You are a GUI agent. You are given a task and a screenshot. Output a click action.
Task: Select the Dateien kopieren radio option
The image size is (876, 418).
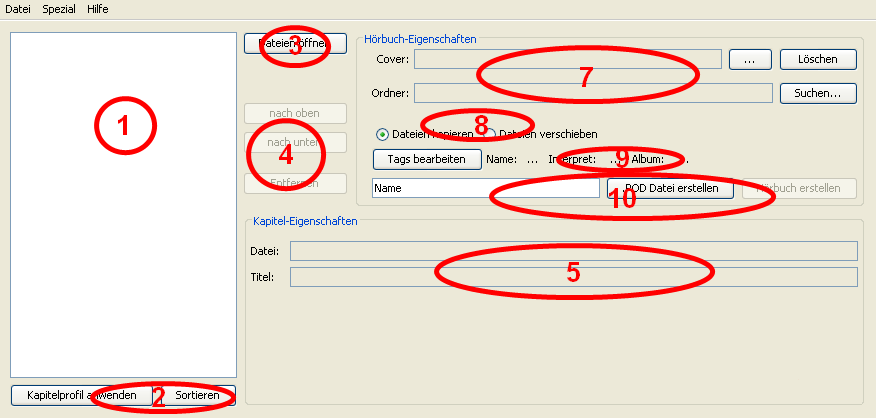click(x=383, y=134)
